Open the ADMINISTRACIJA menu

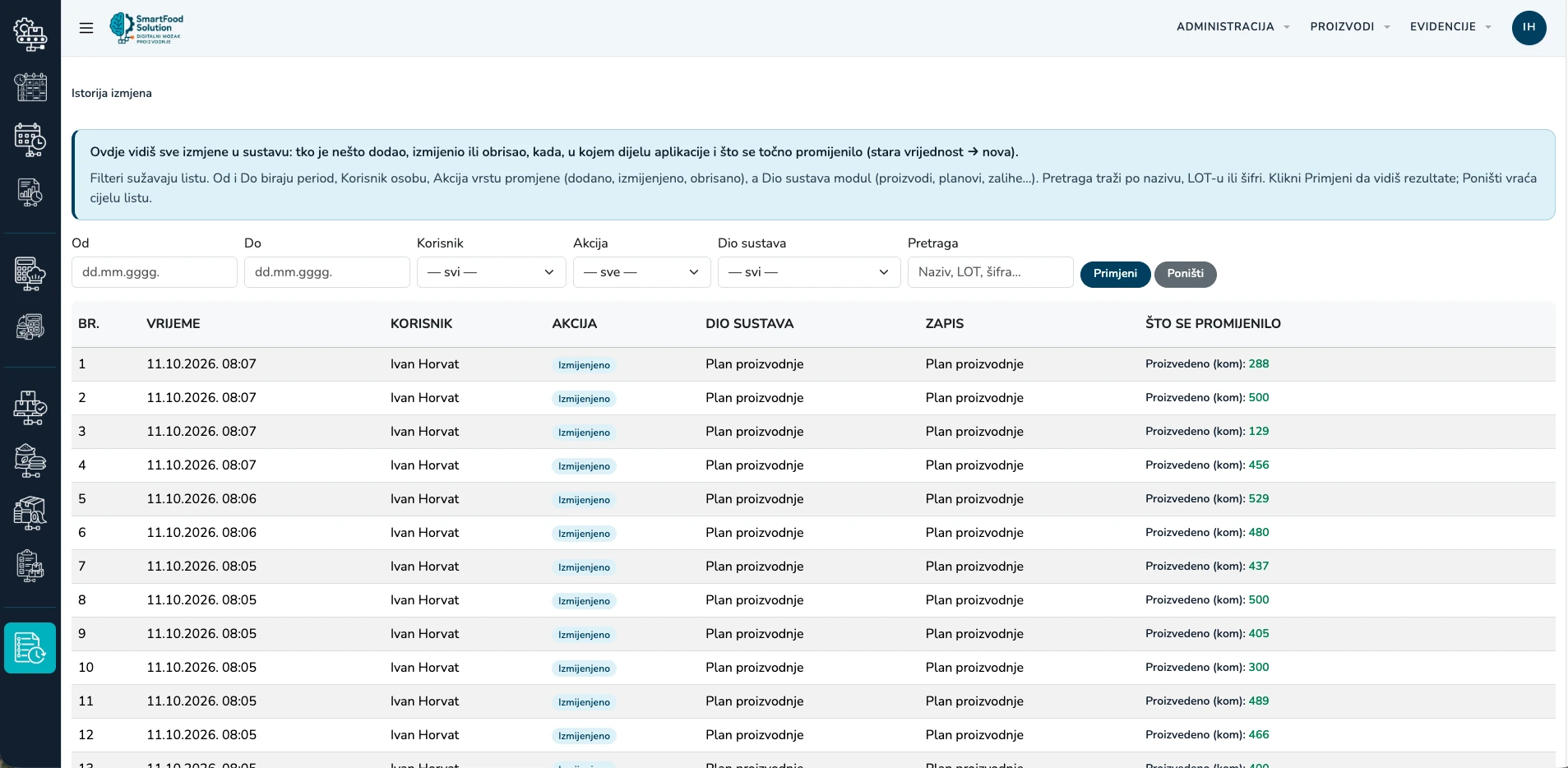pyautogui.click(x=1233, y=27)
